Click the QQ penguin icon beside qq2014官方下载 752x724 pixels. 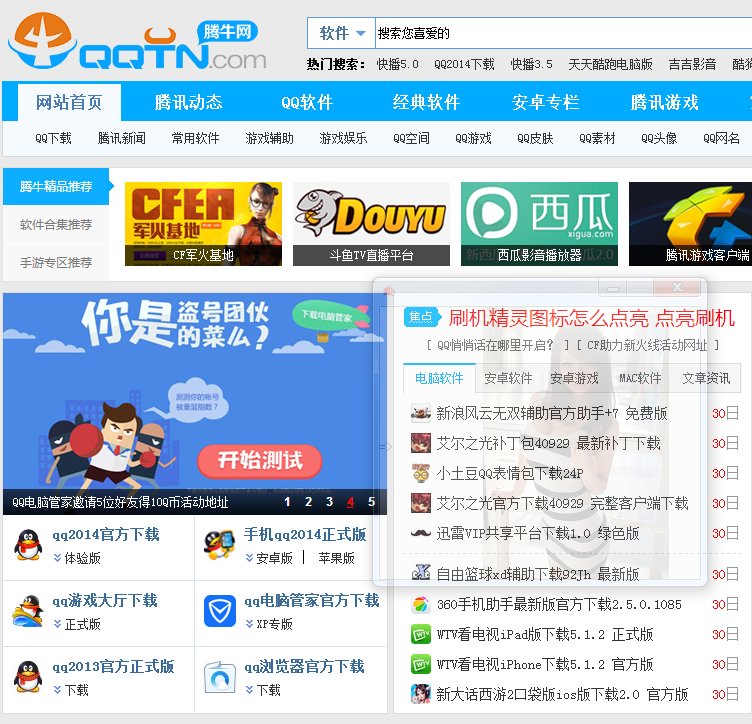pyautogui.click(x=28, y=545)
